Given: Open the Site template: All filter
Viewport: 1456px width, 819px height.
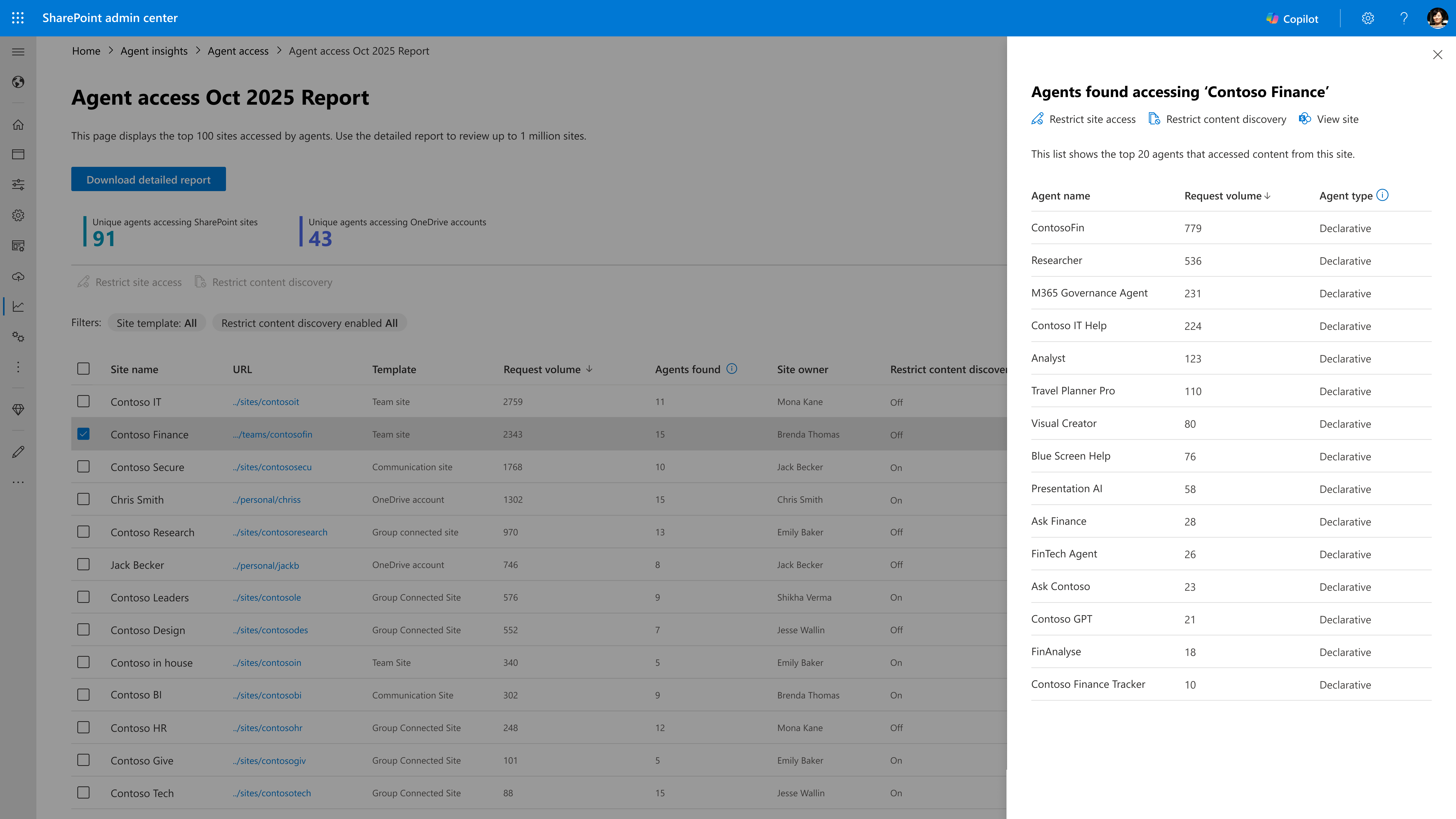Looking at the screenshot, I should pyautogui.click(x=157, y=323).
